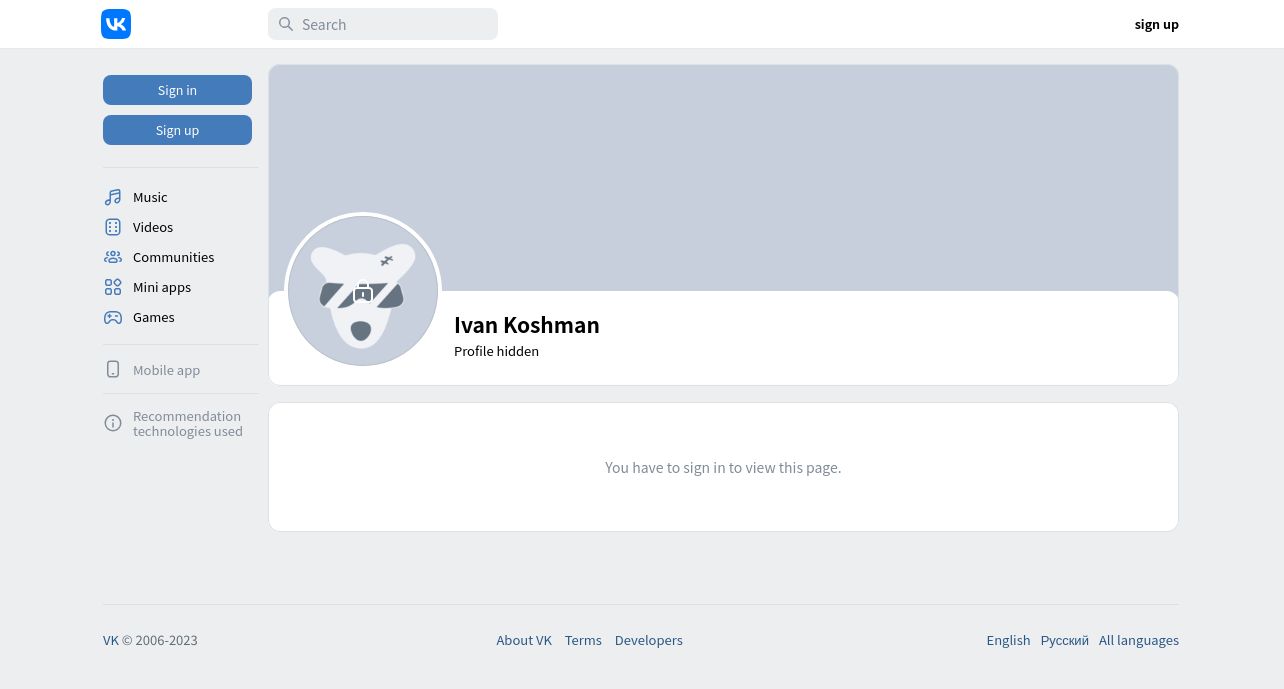This screenshot has height=689, width=1284.
Task: Open the Terms footer link
Action: click(583, 640)
